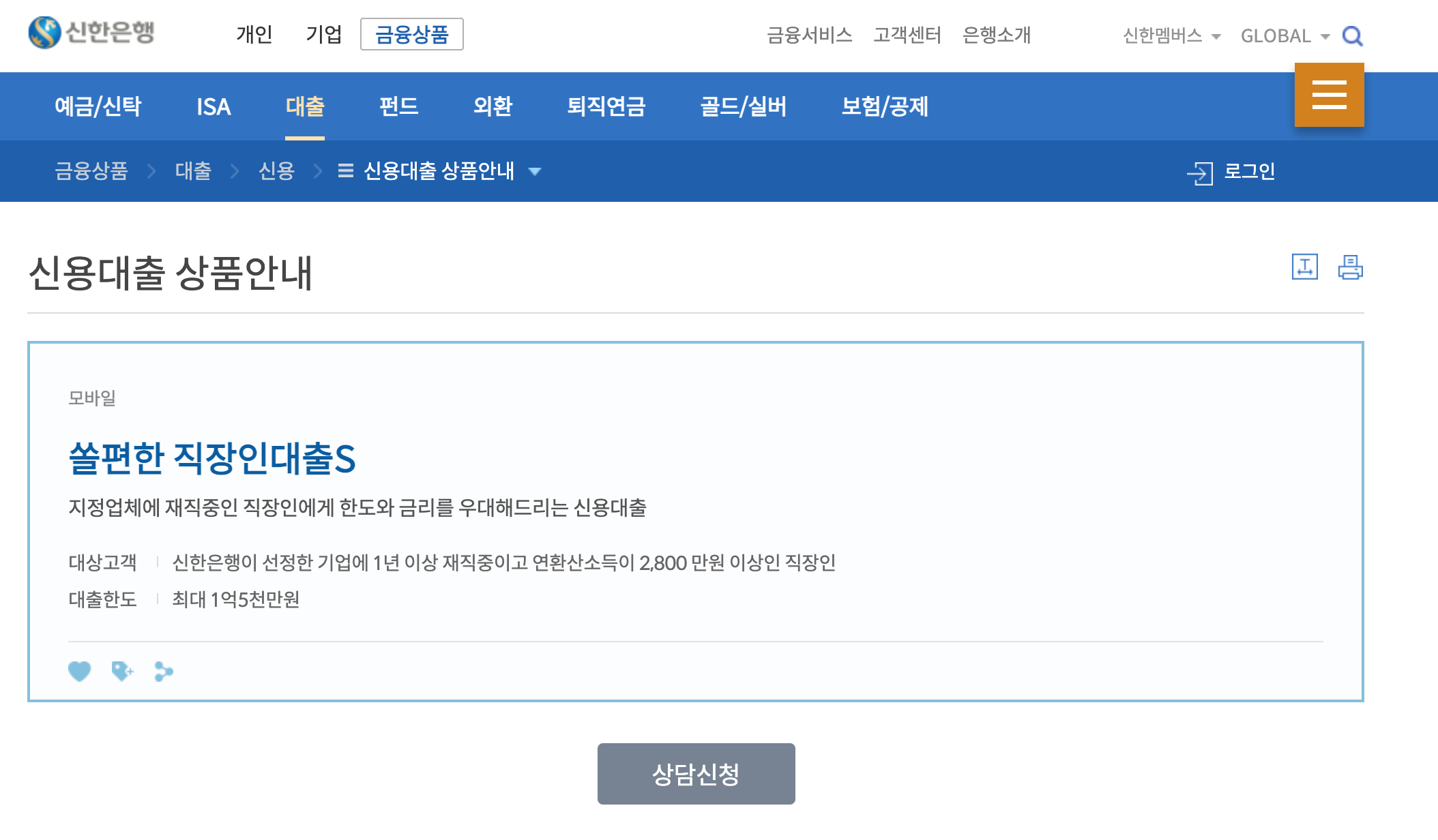This screenshot has width=1438, height=840.
Task: Click the product description starting 지정업체에 재직중인
Action: (x=357, y=508)
